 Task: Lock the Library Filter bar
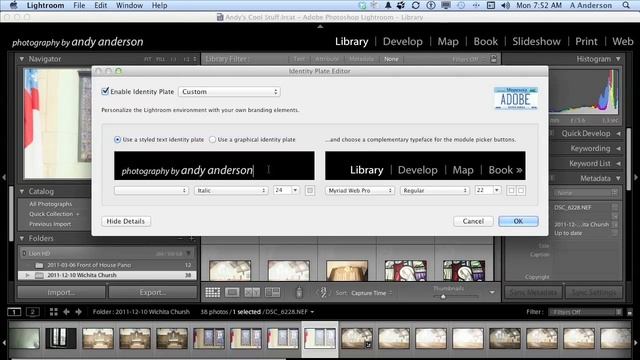[x=493, y=59]
